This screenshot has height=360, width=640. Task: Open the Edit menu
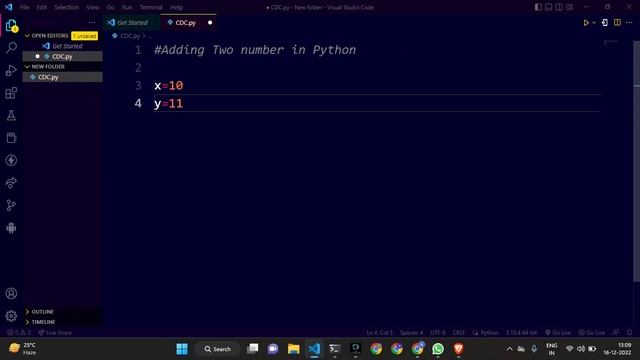point(42,7)
